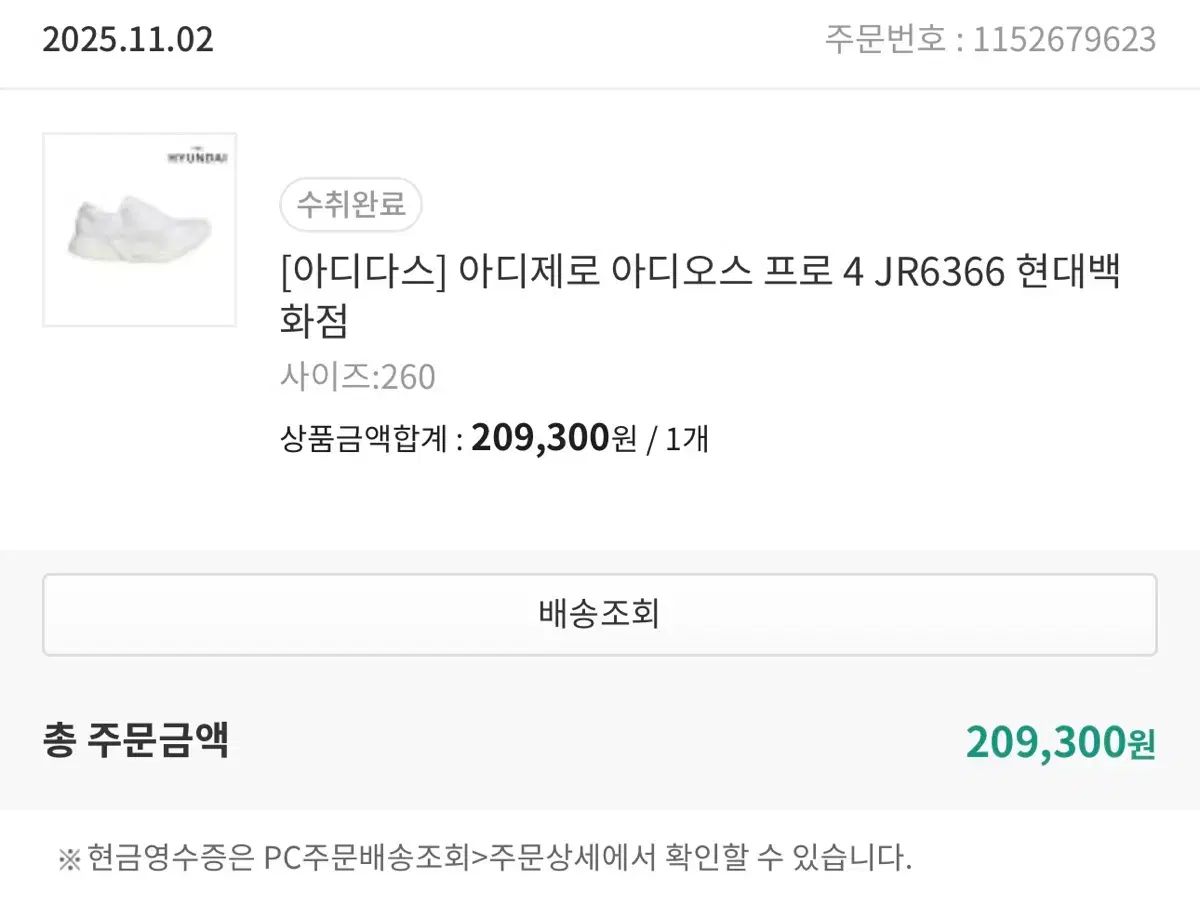Viewport: 1200px width, 918px height.
Task: Open the white Adidas shoe product thumbnail
Action: tap(139, 230)
